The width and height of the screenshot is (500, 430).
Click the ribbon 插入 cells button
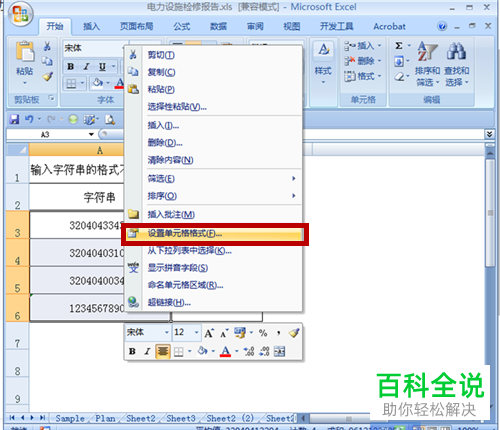(363, 46)
